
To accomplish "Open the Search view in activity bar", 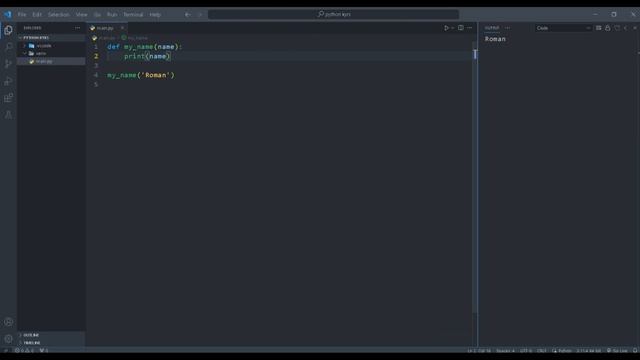I will tap(8, 47).
